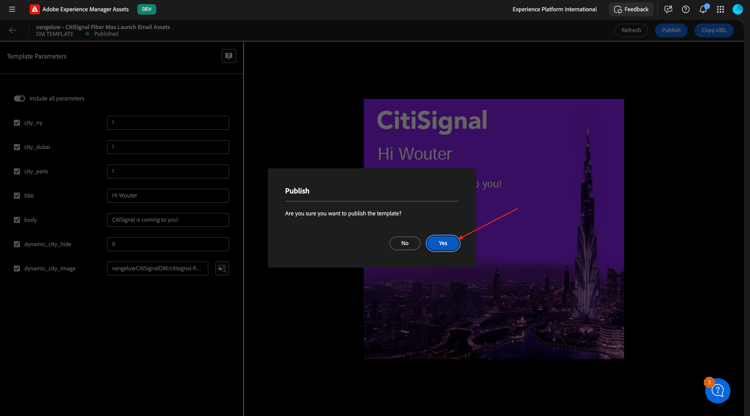This screenshot has height=416, width=750.
Task: Open the Feedback button
Action: pyautogui.click(x=631, y=9)
